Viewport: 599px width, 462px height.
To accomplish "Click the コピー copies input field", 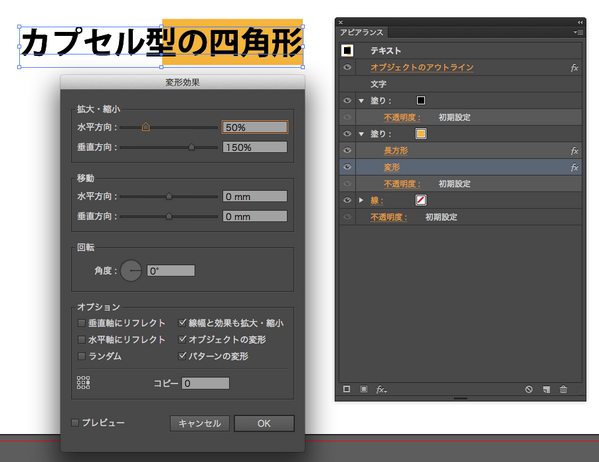I will pos(206,383).
